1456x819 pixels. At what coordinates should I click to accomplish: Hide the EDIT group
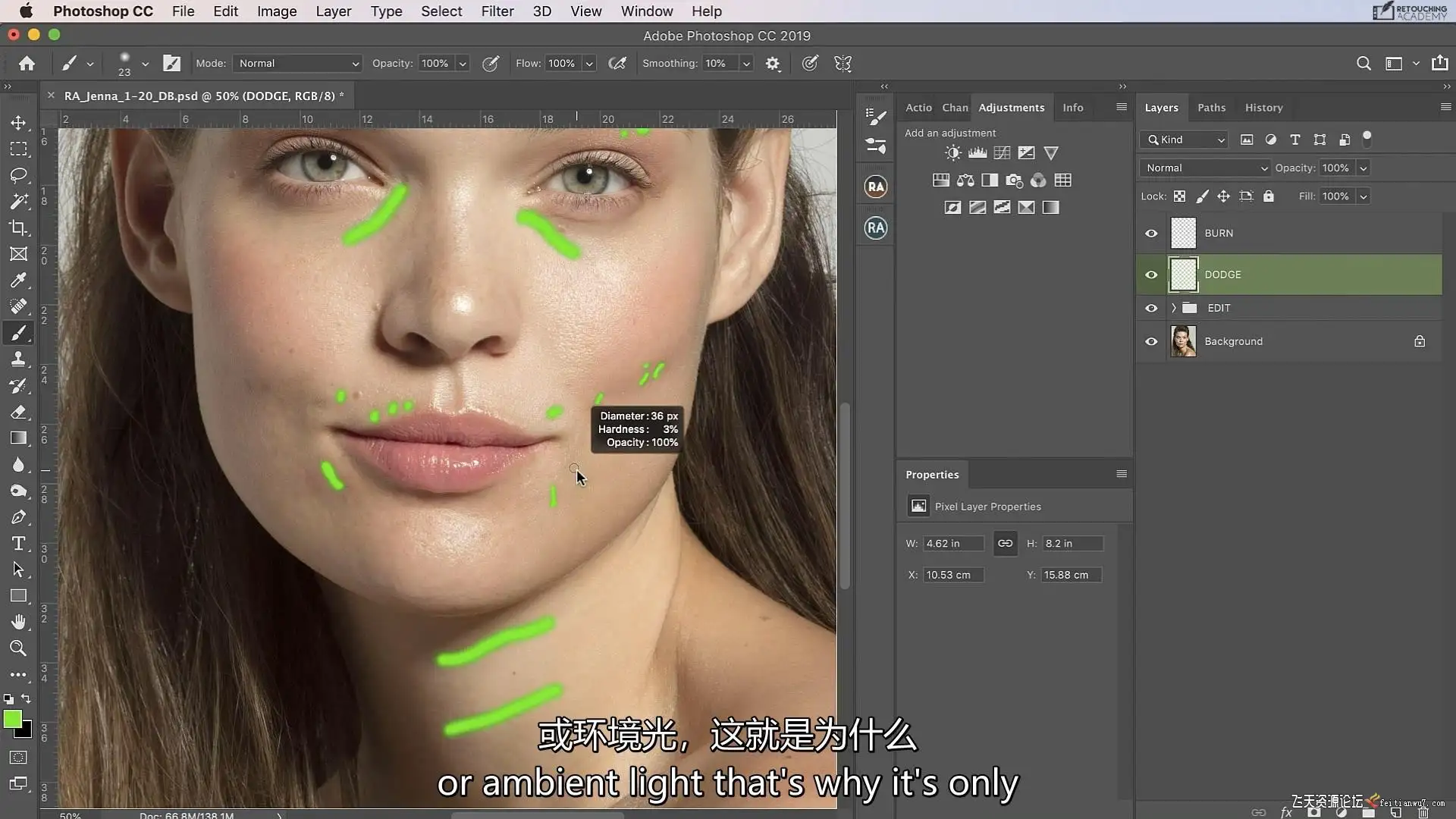[1151, 308]
